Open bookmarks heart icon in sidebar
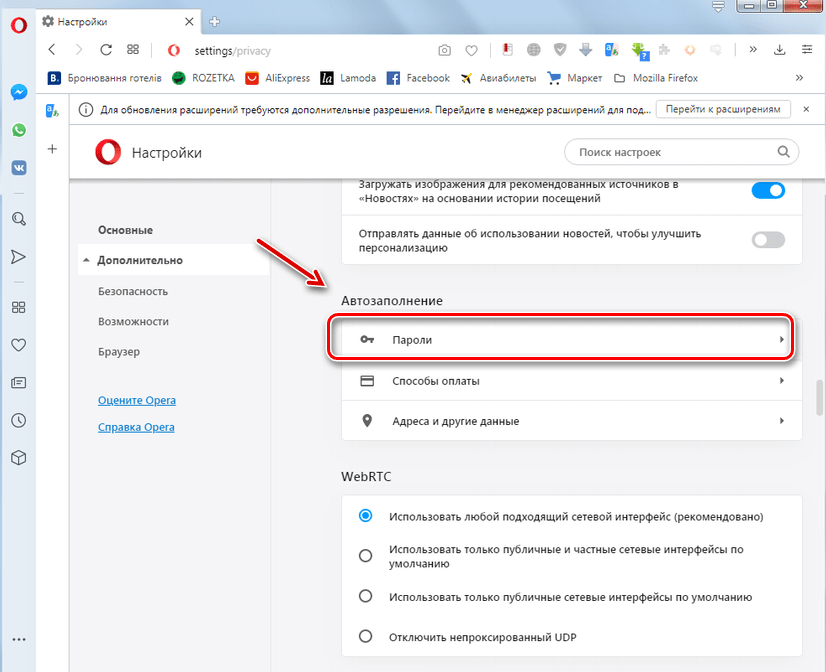 18,345
